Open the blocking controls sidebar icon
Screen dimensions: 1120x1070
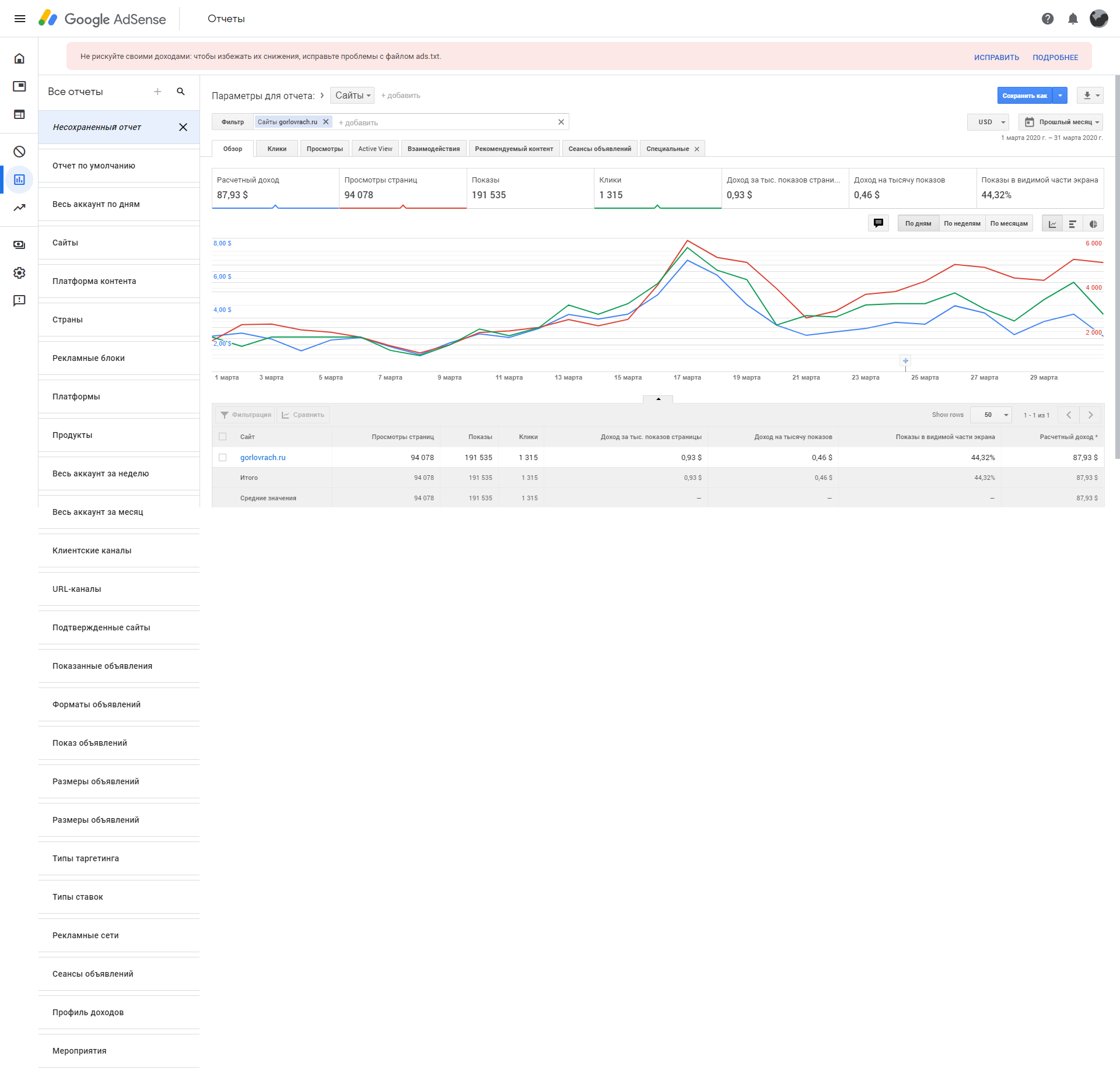click(x=19, y=152)
